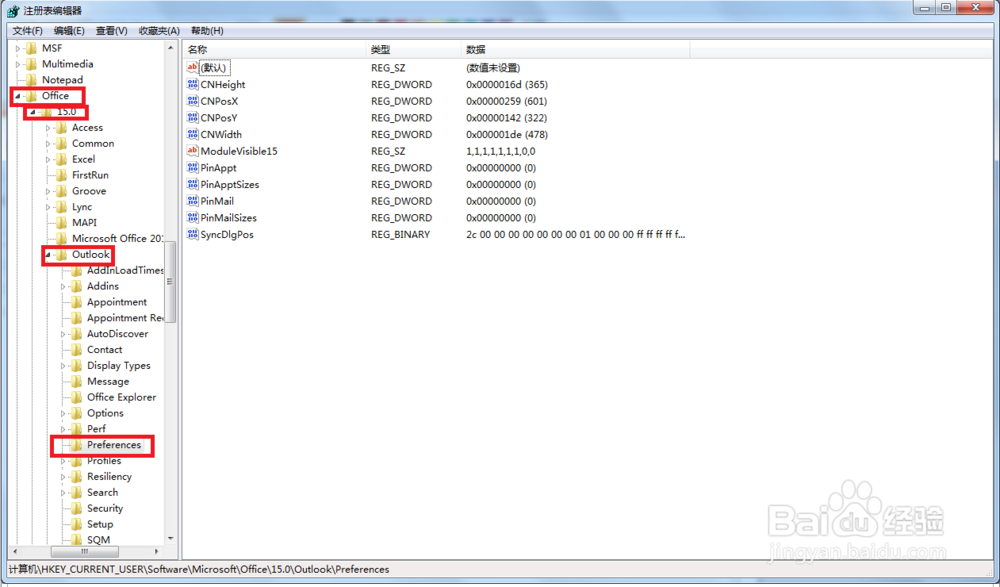1000x587 pixels.
Task: Click the CNWidth DWORD value icon
Action: tap(193, 134)
